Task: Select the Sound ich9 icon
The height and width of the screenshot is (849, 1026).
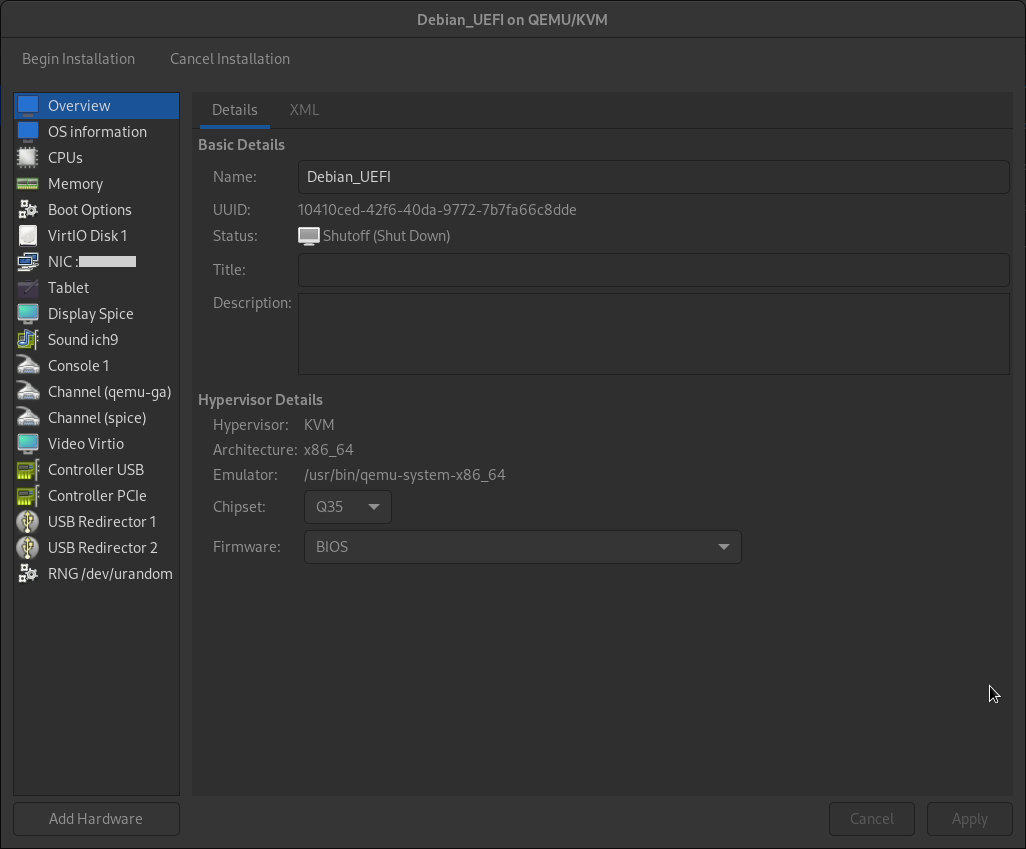Action: (28, 340)
